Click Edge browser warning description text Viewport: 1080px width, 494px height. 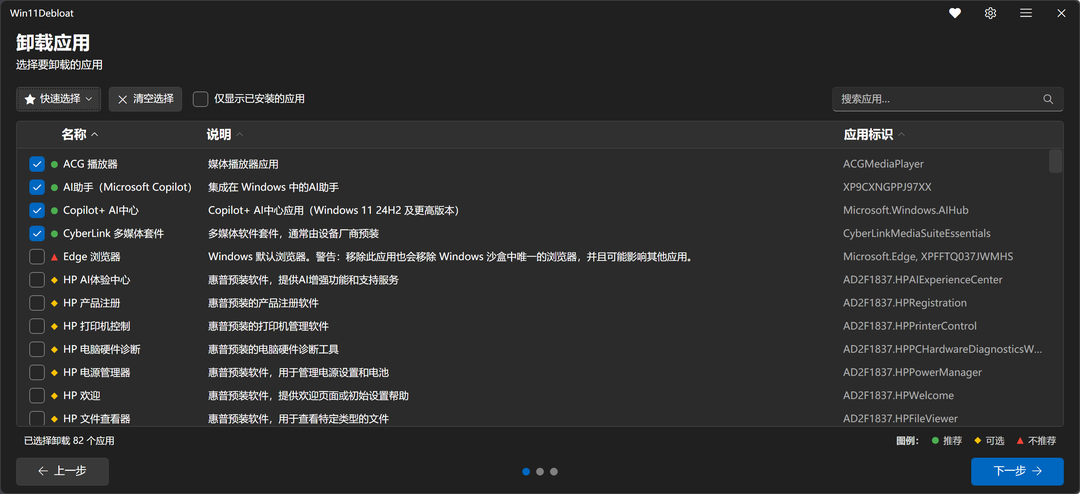(x=450, y=256)
